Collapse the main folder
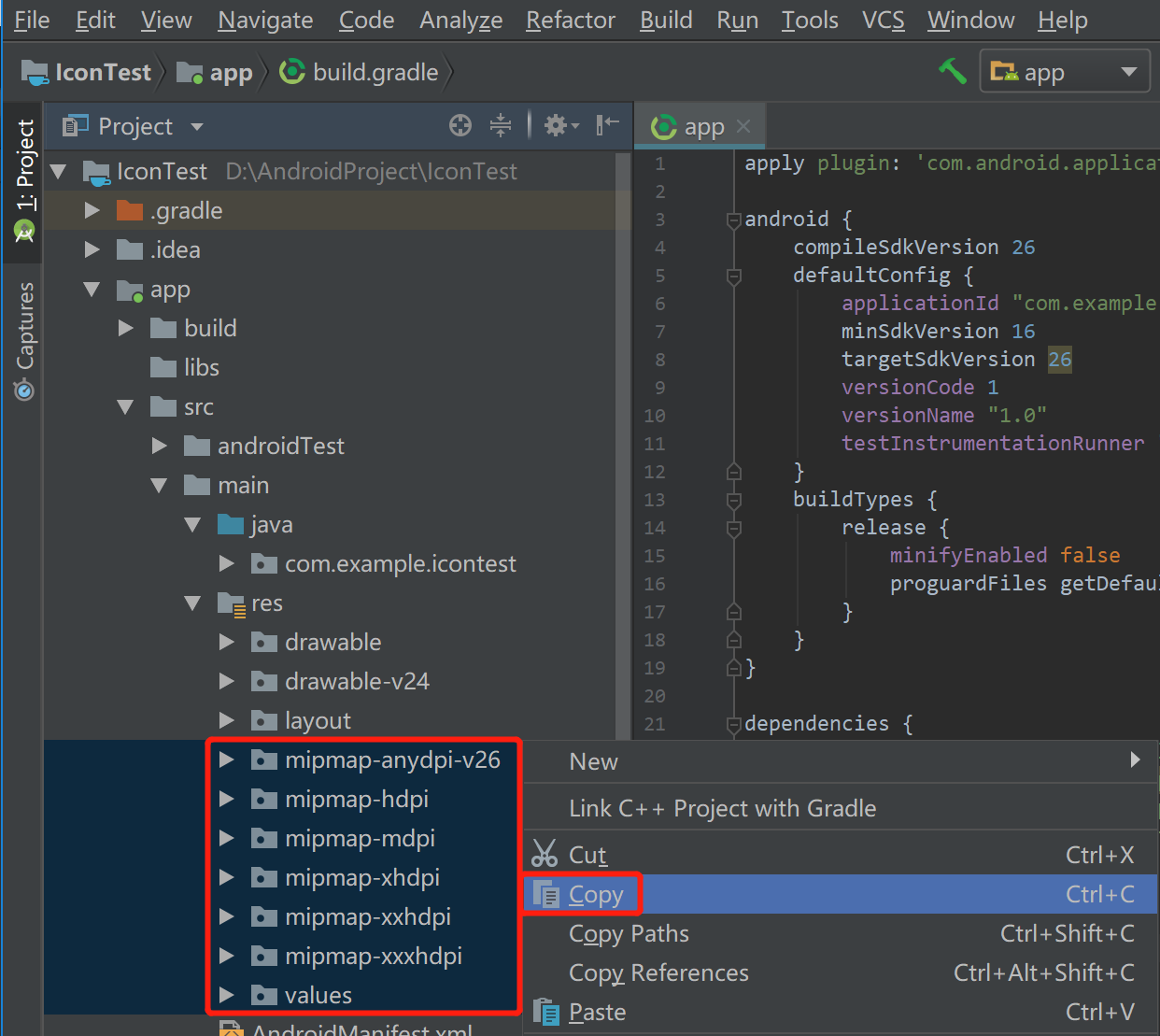1160x1036 pixels. tap(159, 486)
